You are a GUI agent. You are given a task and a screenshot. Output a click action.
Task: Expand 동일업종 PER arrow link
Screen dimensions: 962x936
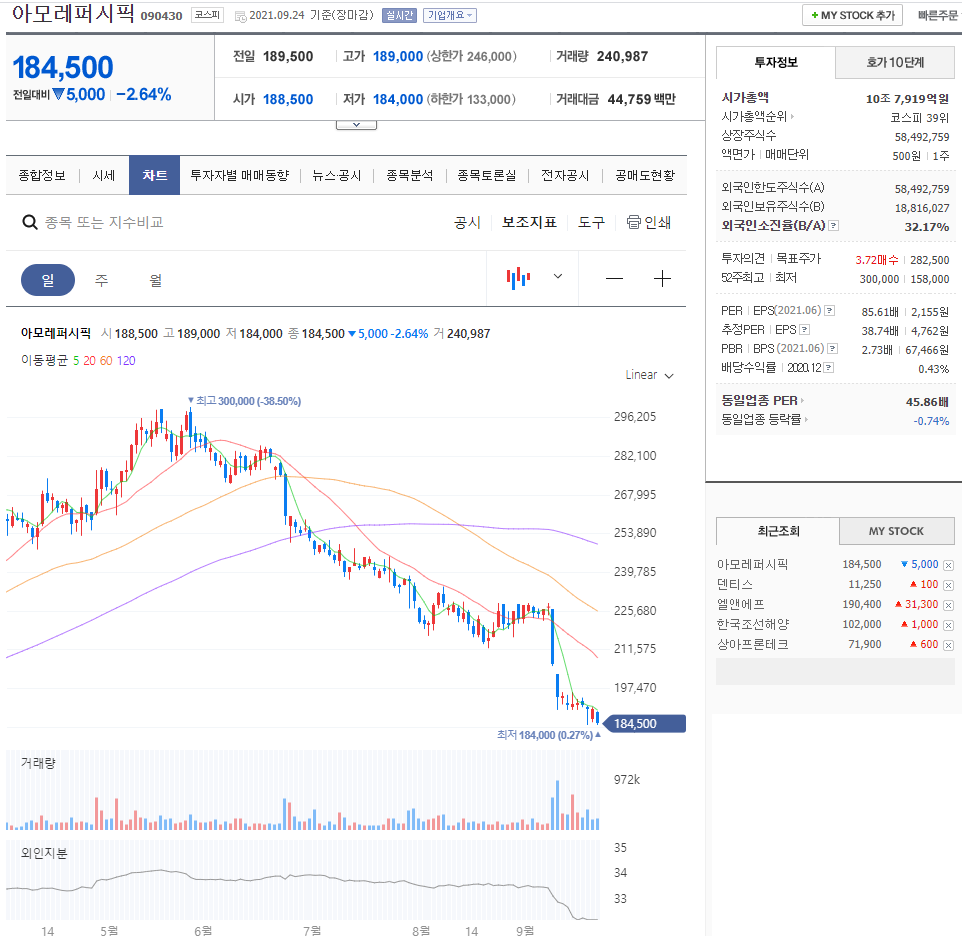[802, 401]
